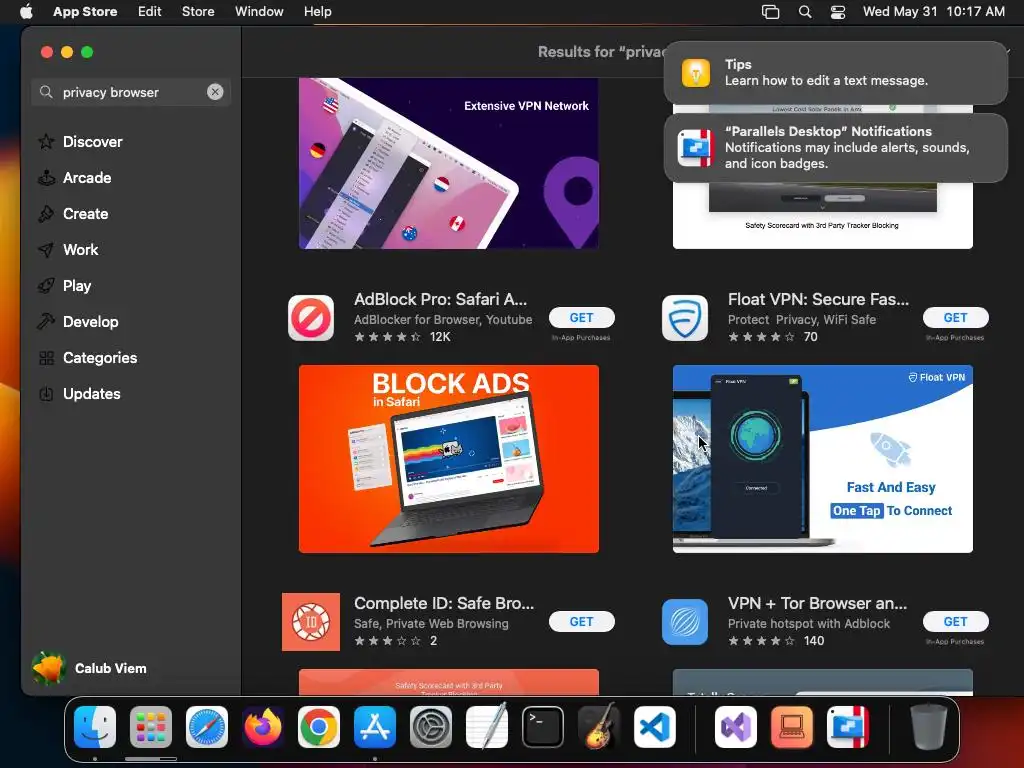Open VPN + Tor Browser title

[x=818, y=603]
